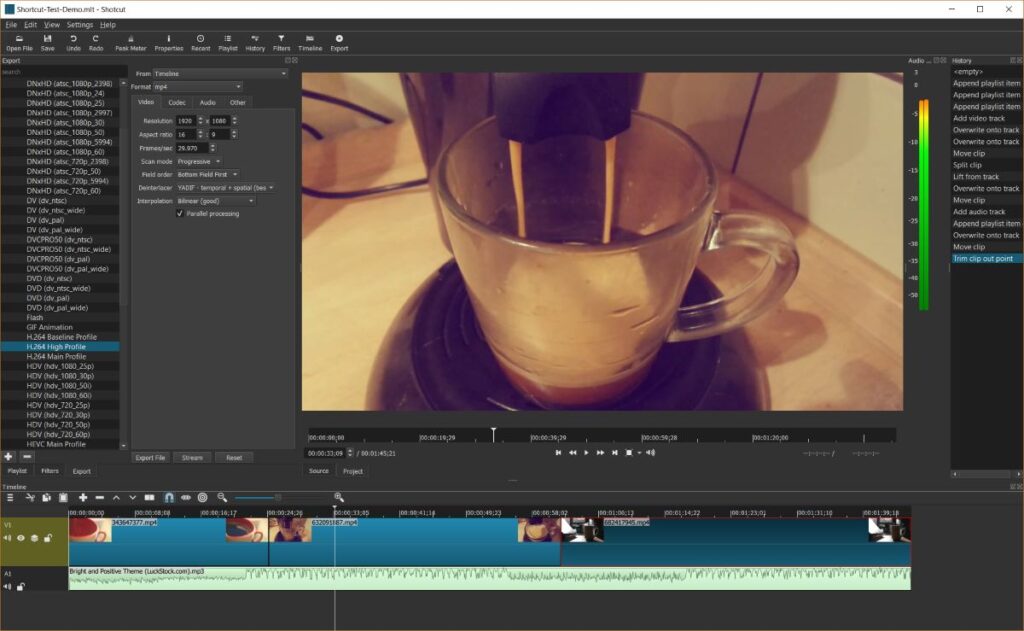Open the Interpolation Bilinear dropdown
Viewport: 1024px width, 631px height.
point(215,201)
